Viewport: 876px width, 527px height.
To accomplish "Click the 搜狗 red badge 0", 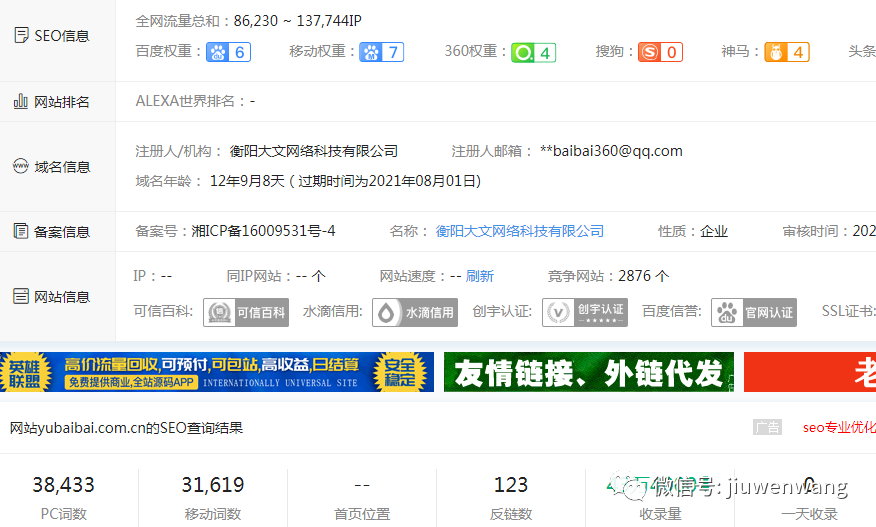I will tap(660, 53).
